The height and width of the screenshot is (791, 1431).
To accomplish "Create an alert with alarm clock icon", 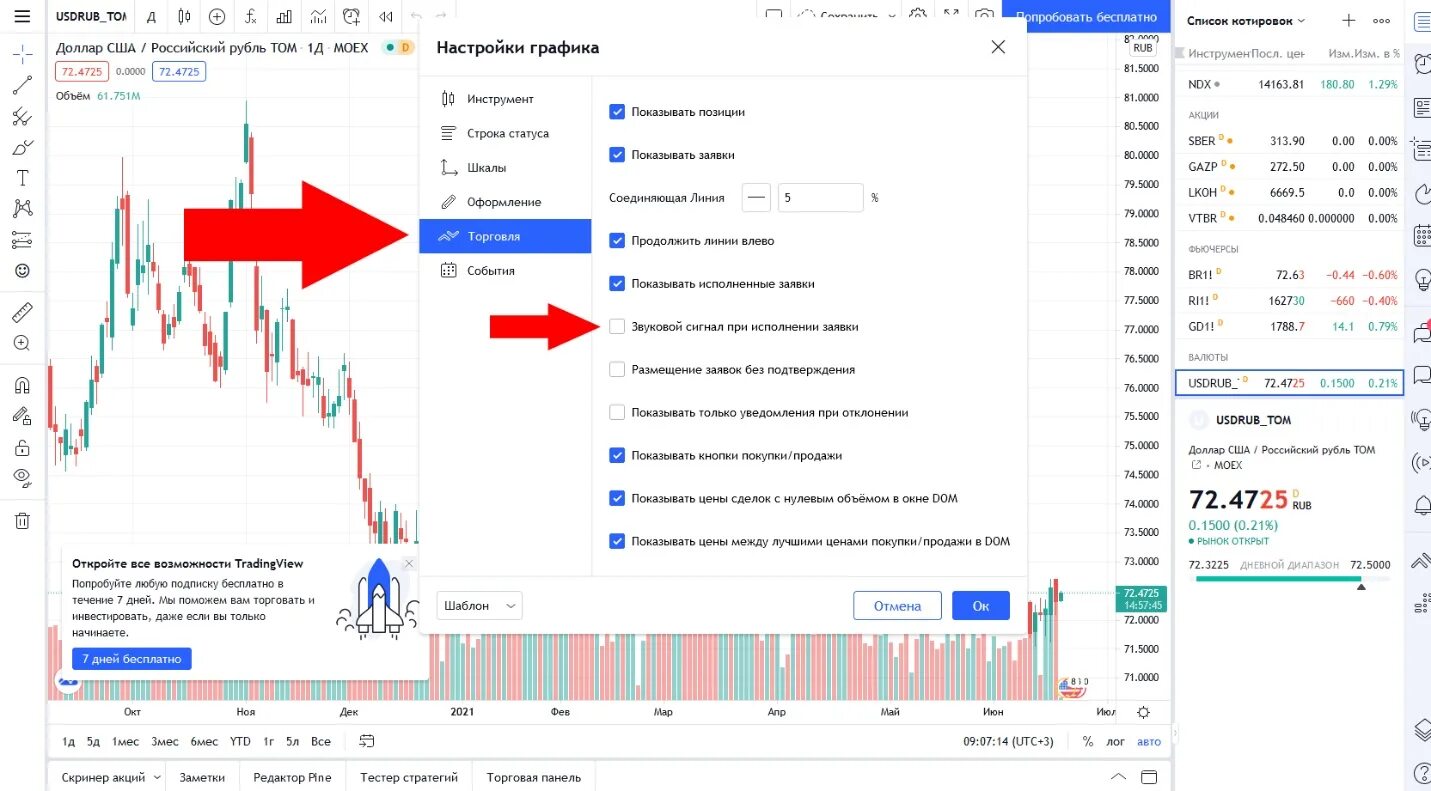I will (x=351, y=17).
